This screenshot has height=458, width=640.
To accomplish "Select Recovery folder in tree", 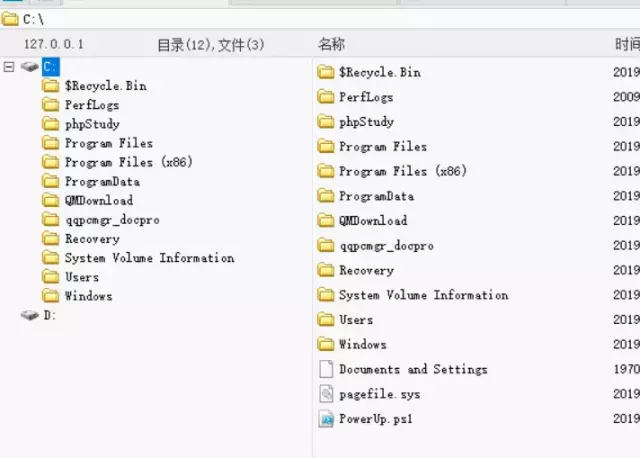I will [92, 239].
